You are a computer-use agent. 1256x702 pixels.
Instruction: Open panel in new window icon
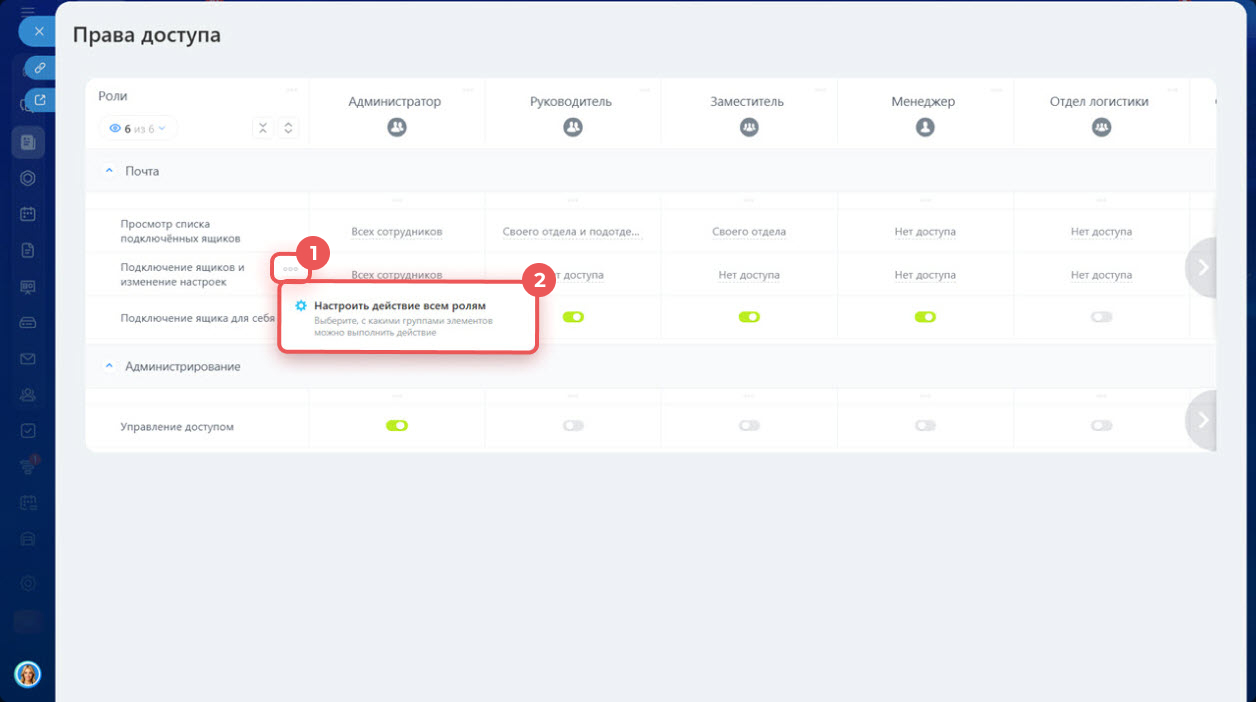coord(39,100)
